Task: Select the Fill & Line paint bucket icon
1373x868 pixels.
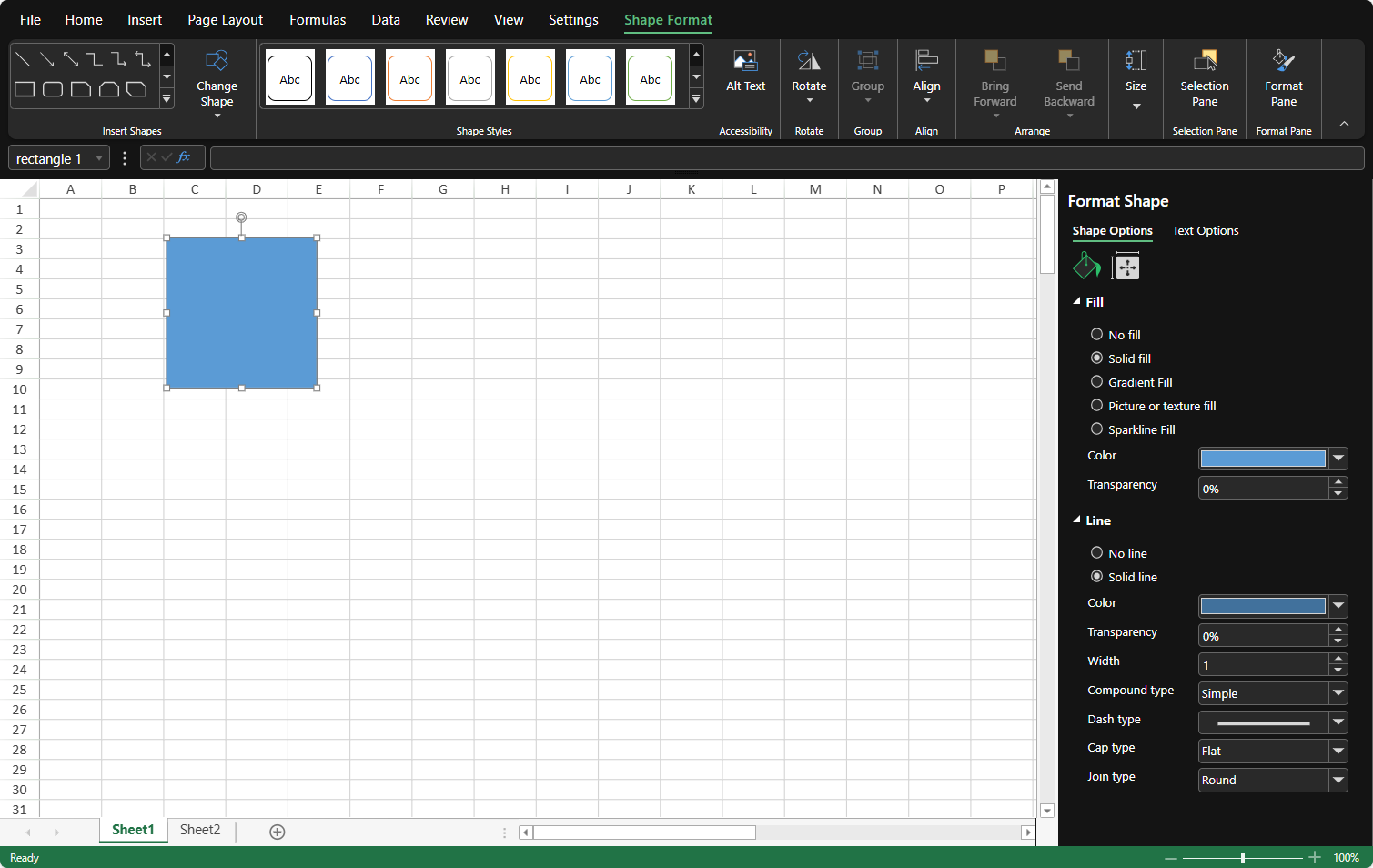Action: click(x=1086, y=267)
